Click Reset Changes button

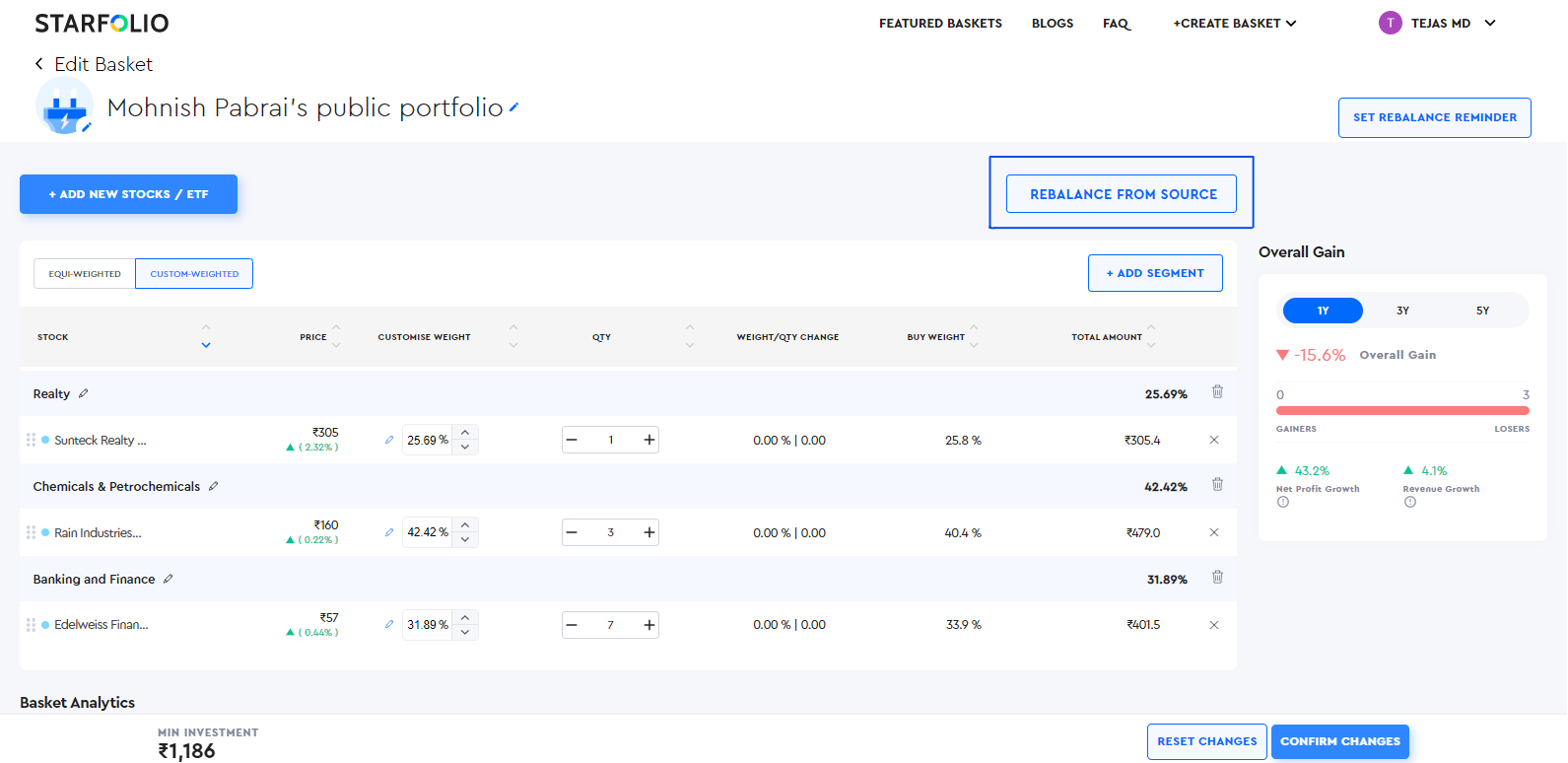pyautogui.click(x=1207, y=741)
